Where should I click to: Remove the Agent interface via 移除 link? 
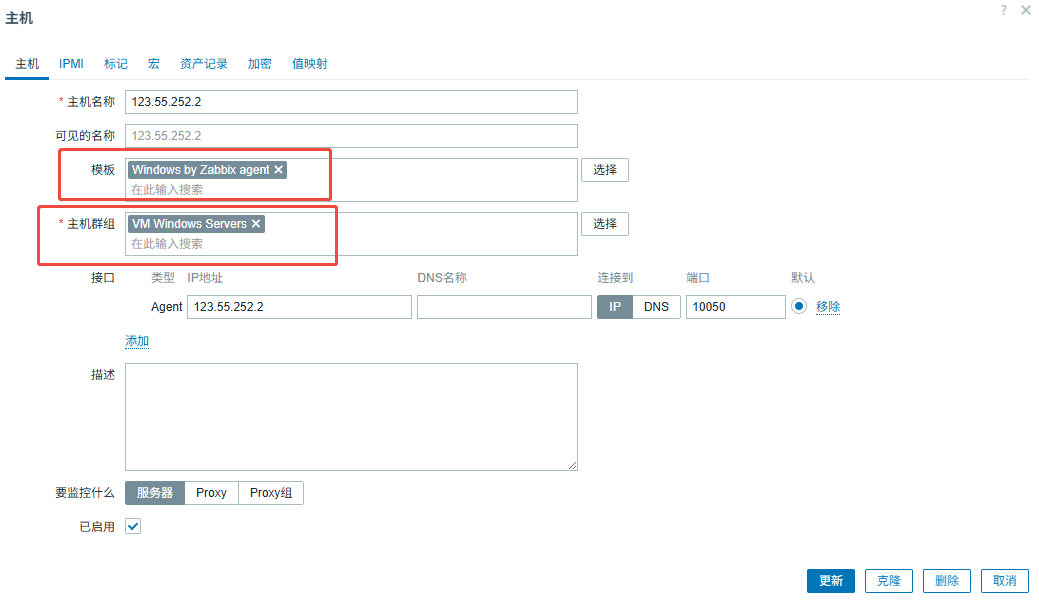[x=828, y=306]
